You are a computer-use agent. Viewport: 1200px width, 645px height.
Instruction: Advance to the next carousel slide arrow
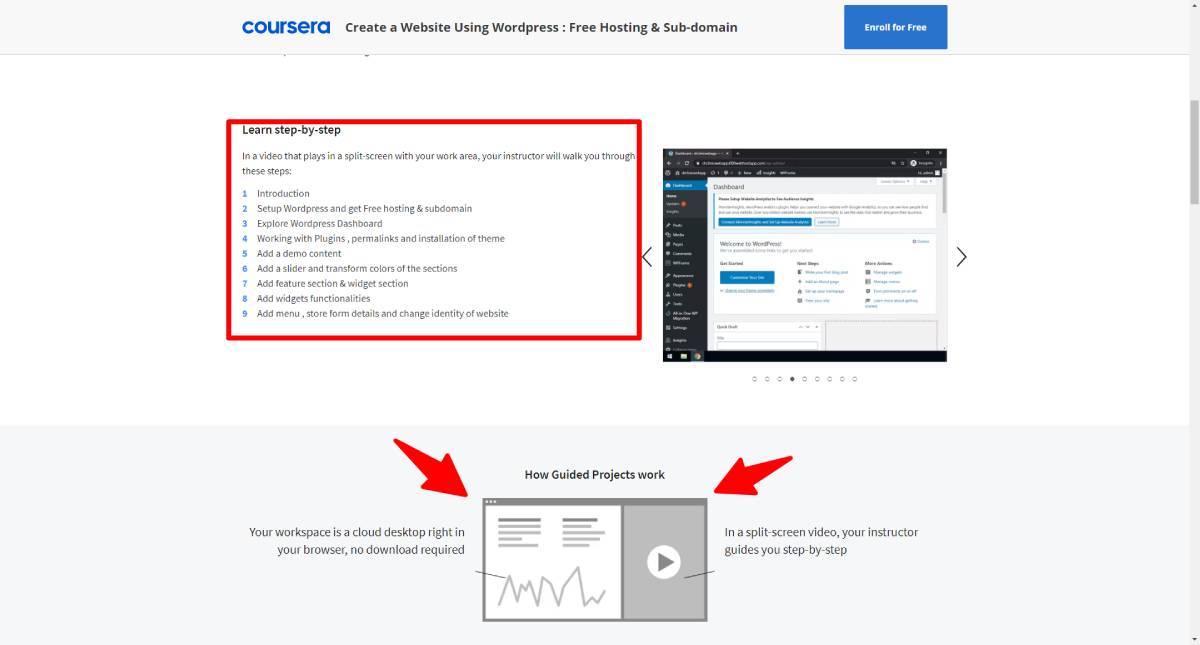click(961, 257)
